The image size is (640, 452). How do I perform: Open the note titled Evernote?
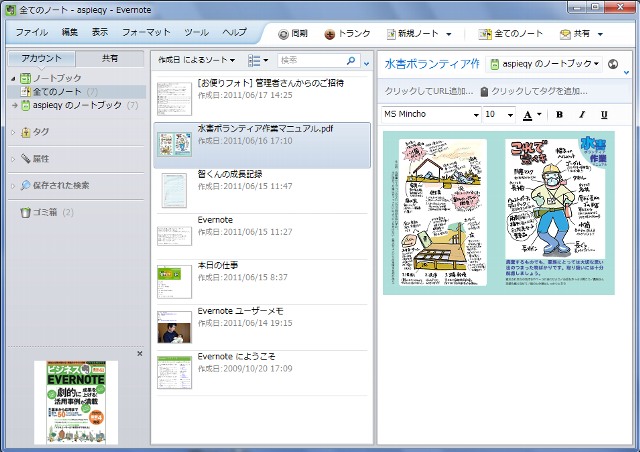(262, 236)
